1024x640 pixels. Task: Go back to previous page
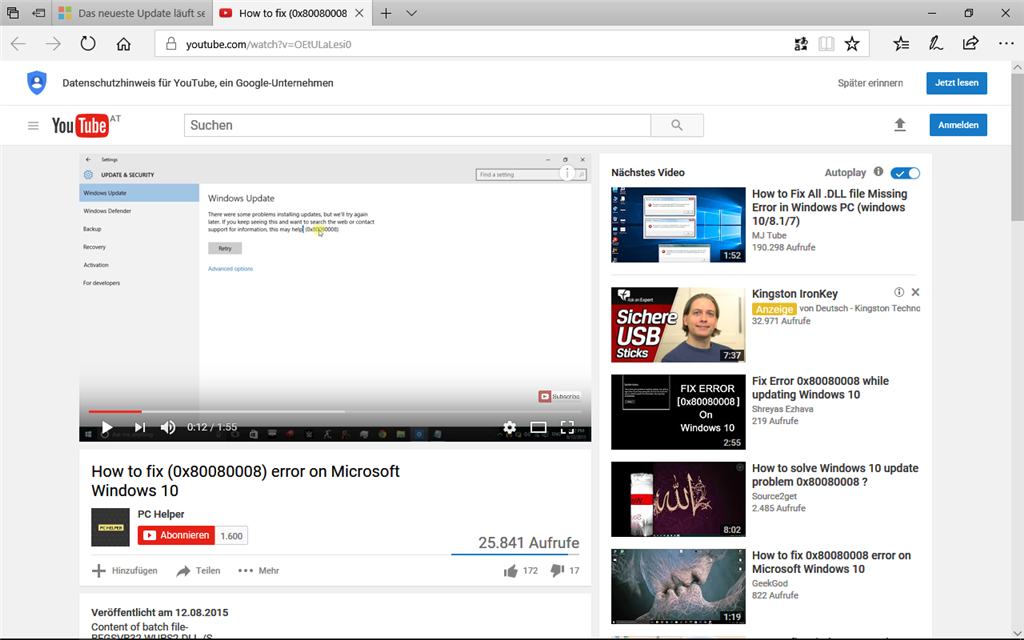(18, 44)
